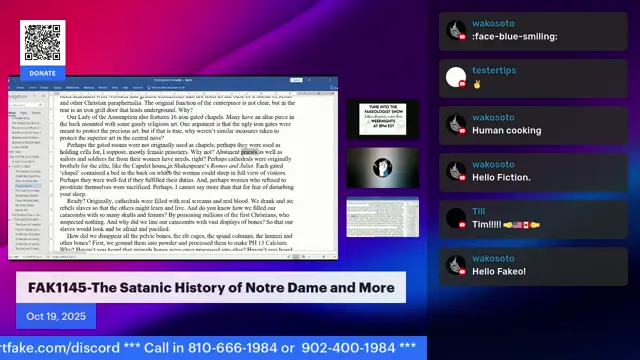
Task: Open the Navigation pane options dropdown arrow
Action: click(x=34, y=96)
